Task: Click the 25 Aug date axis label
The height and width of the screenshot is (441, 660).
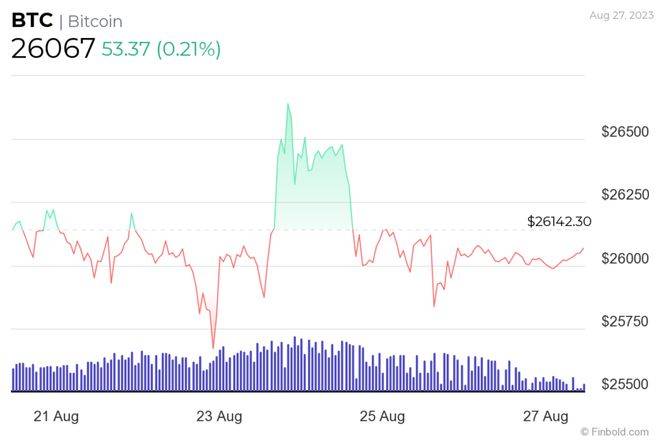Action: (382, 414)
